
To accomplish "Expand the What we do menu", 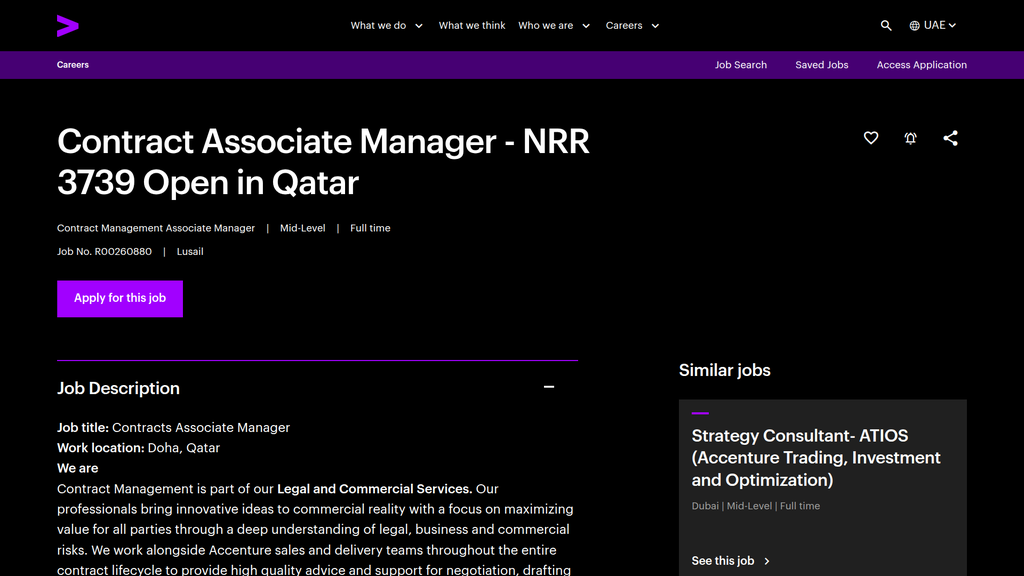I will (387, 25).
